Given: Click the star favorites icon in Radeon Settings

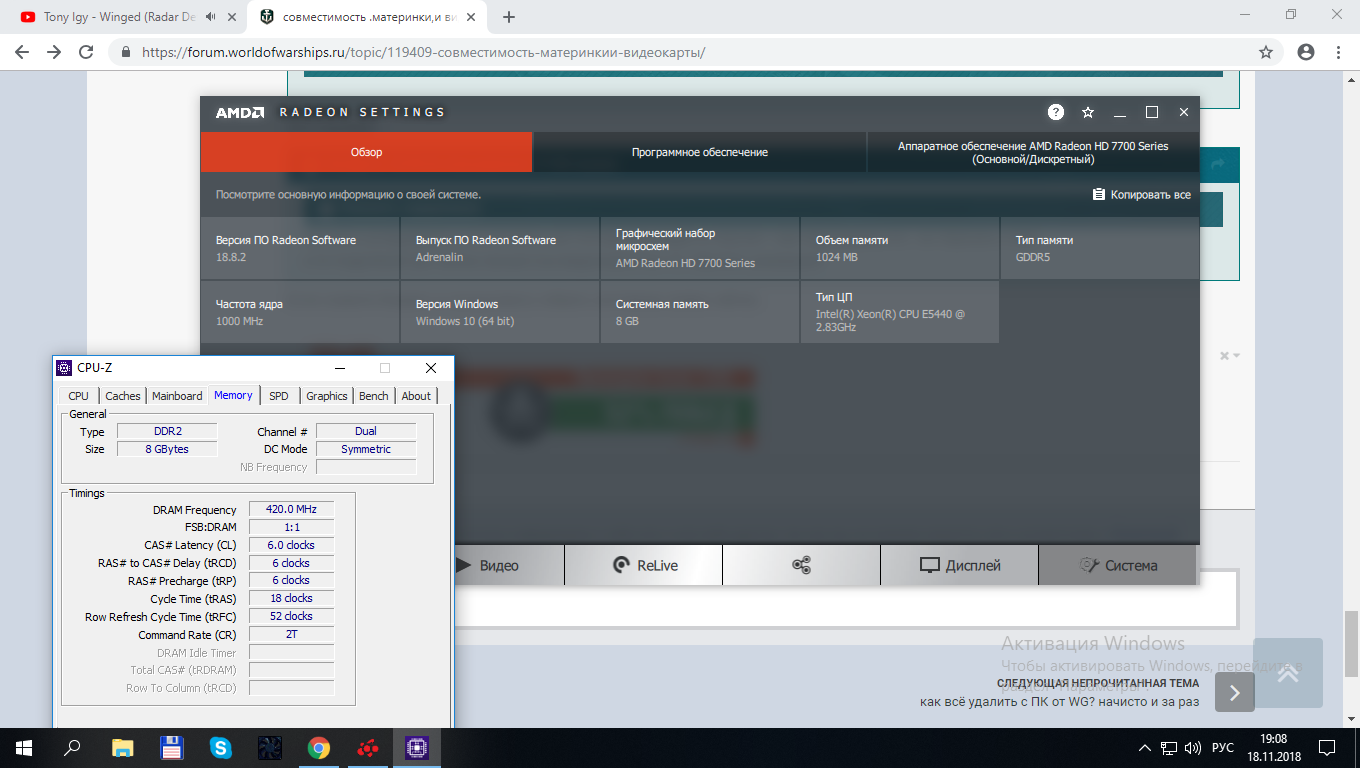Looking at the screenshot, I should tap(1088, 112).
